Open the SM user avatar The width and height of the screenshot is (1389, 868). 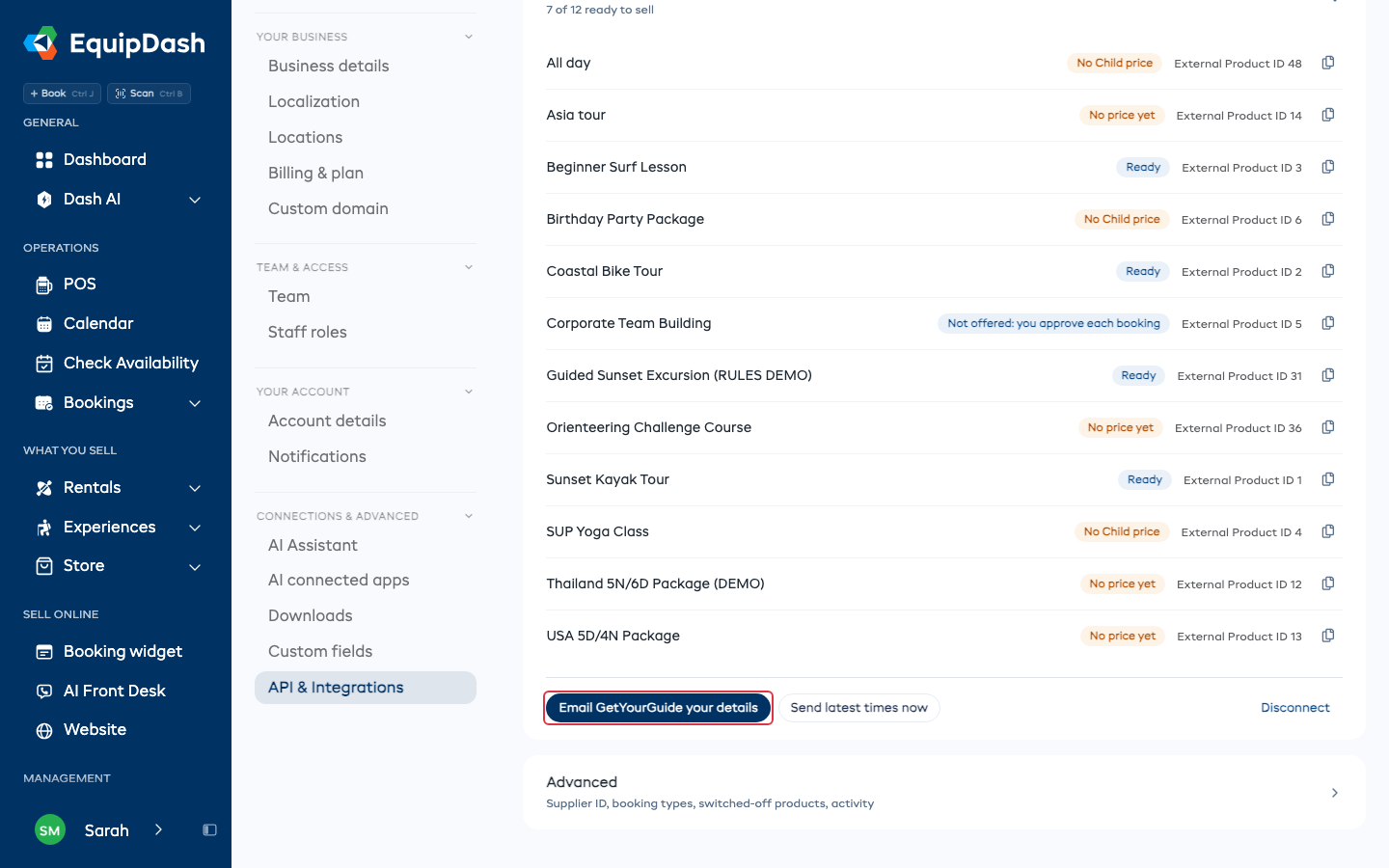tap(50, 830)
